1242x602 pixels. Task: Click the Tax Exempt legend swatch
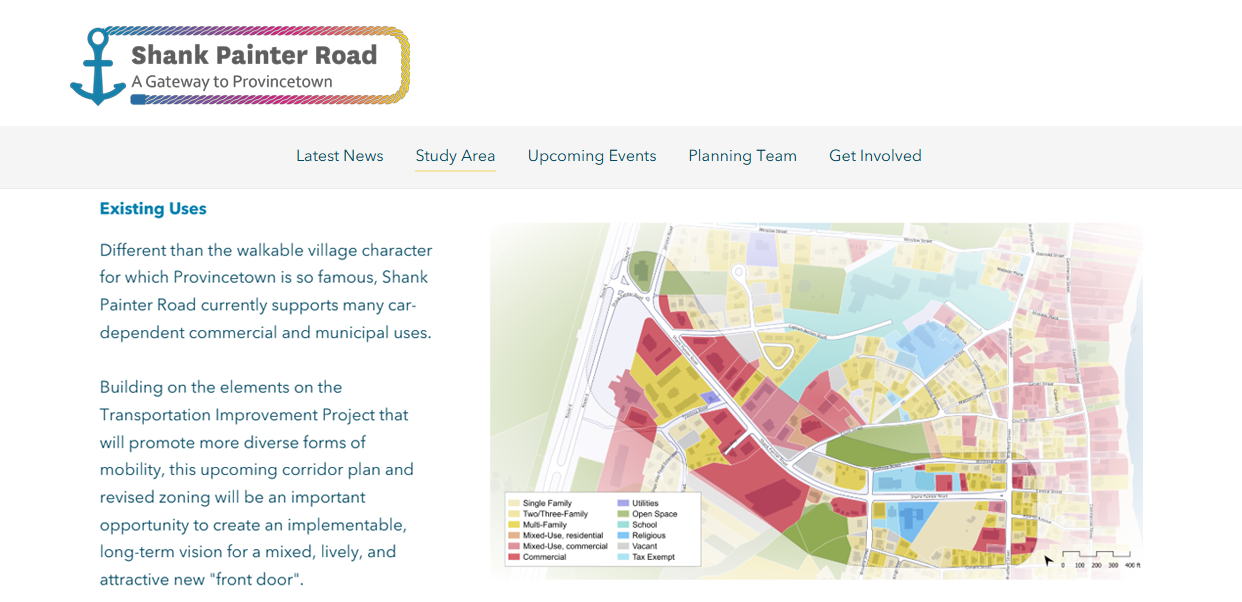[623, 557]
